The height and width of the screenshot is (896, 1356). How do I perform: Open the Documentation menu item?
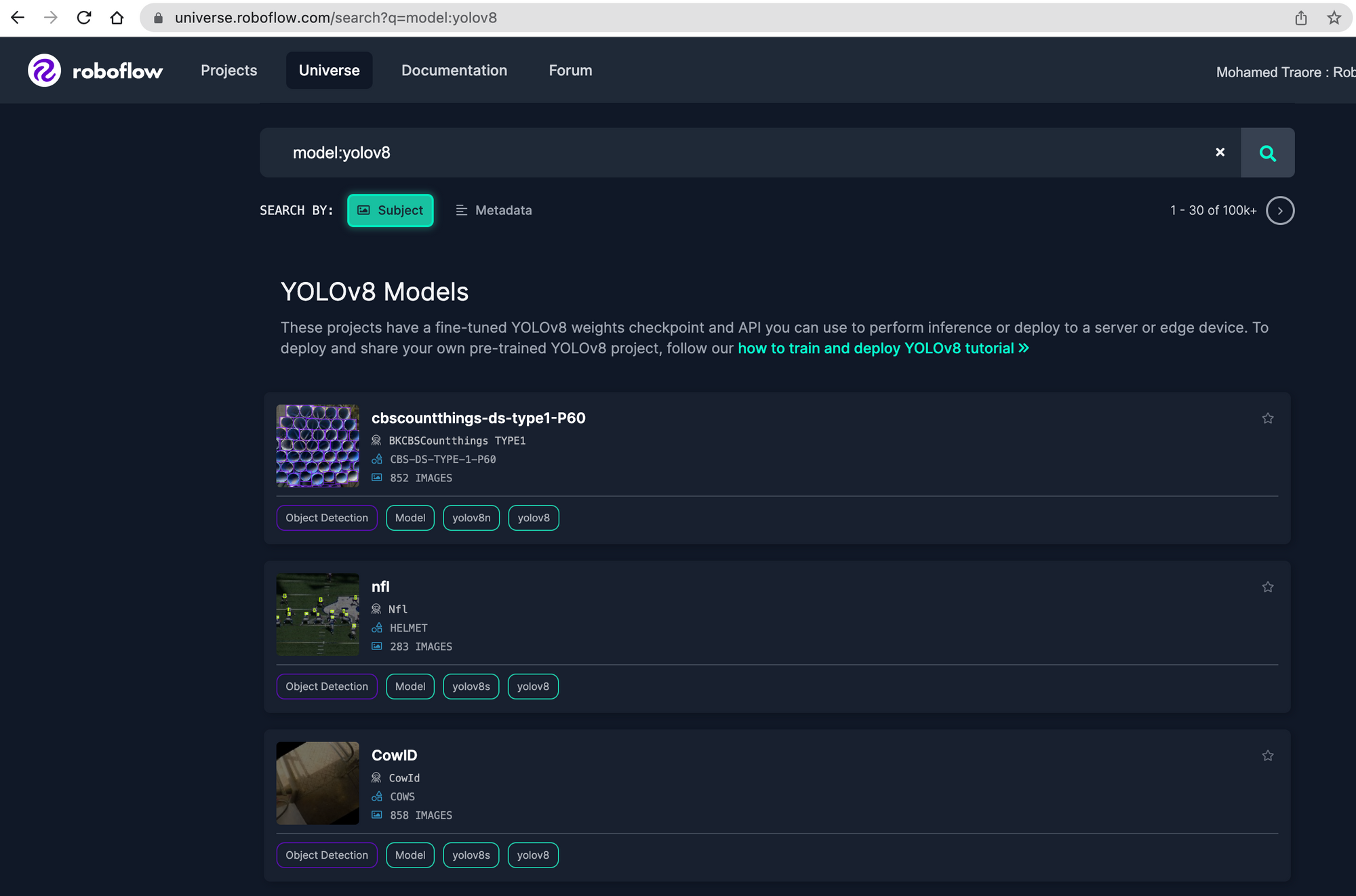tap(454, 70)
